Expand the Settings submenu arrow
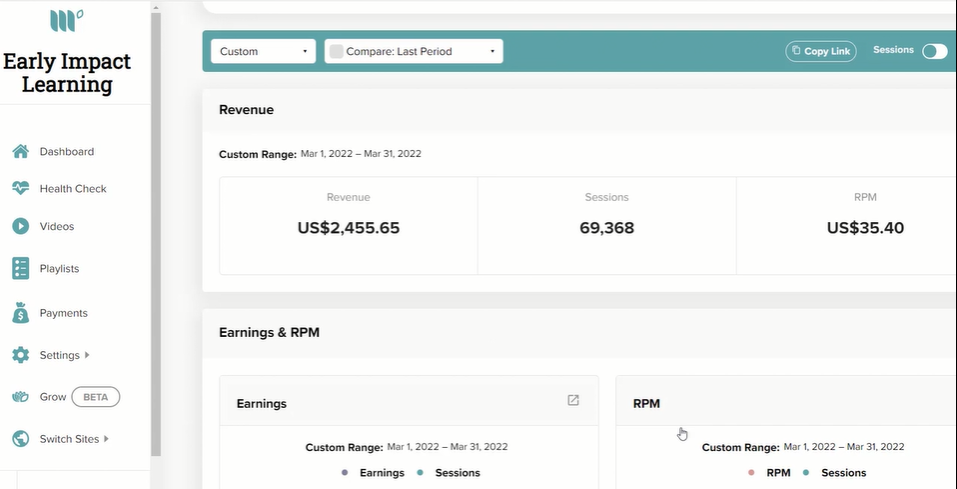The width and height of the screenshot is (957, 489). pos(87,355)
